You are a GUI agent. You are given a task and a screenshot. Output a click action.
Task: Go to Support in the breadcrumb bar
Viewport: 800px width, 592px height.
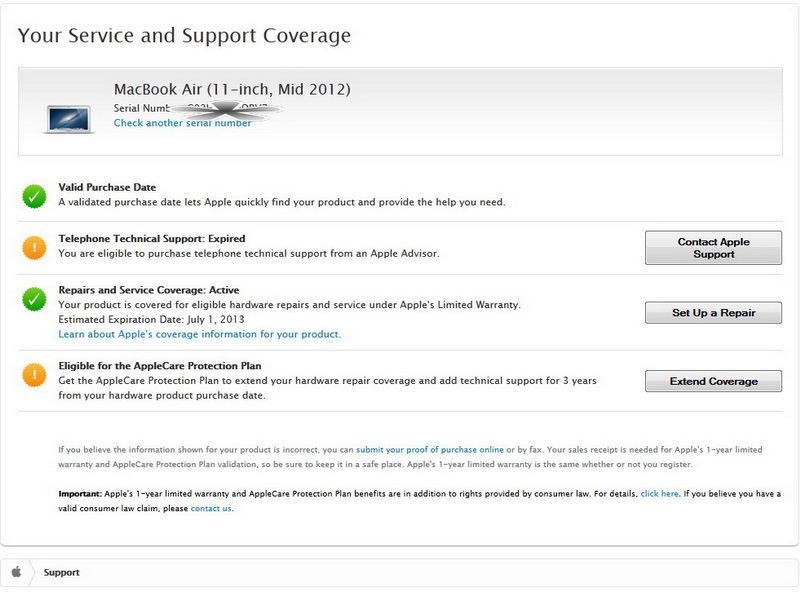(x=62, y=573)
